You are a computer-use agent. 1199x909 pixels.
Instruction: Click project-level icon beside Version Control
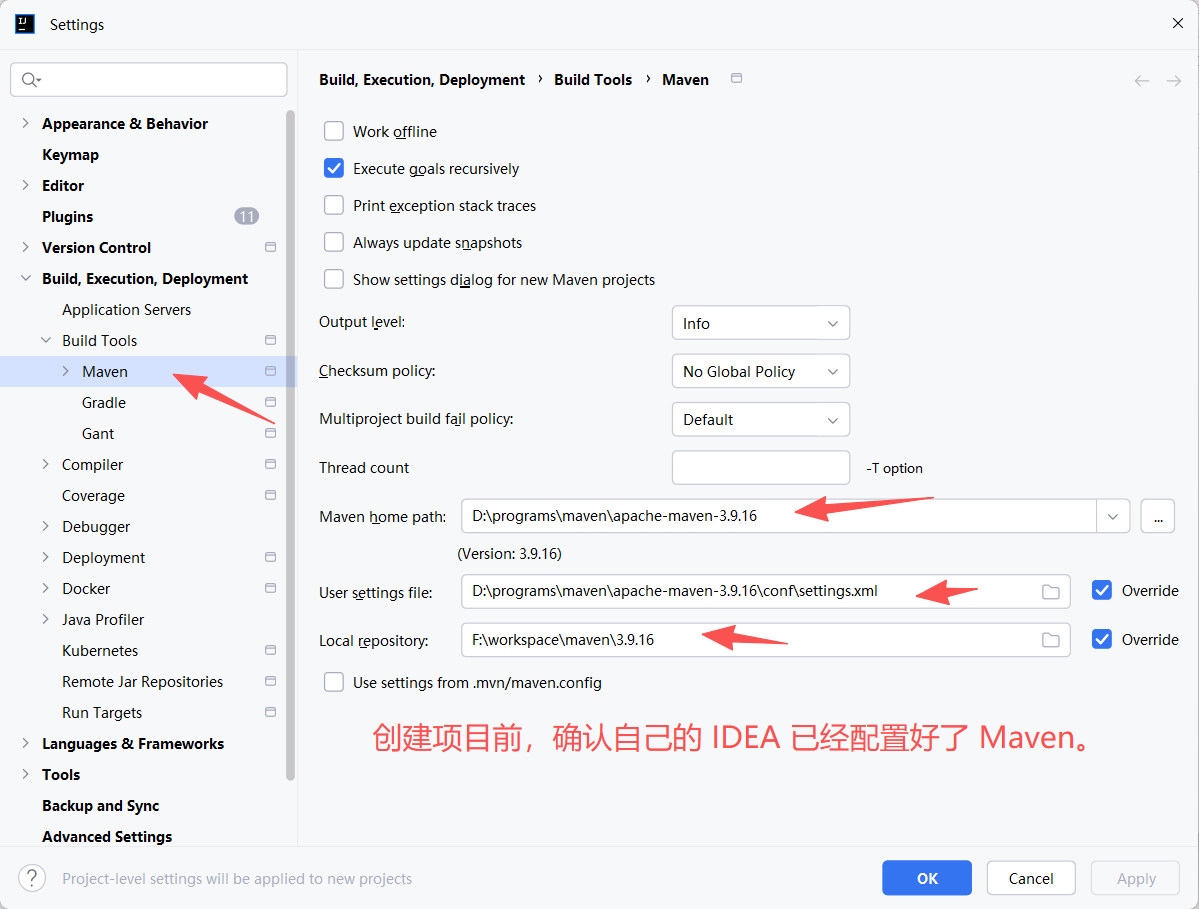click(270, 247)
